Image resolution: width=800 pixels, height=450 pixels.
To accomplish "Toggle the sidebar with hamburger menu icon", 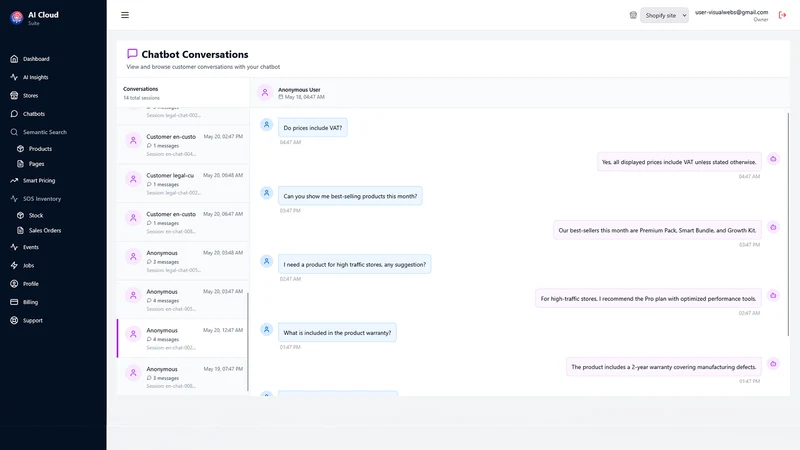I will click(x=125, y=15).
